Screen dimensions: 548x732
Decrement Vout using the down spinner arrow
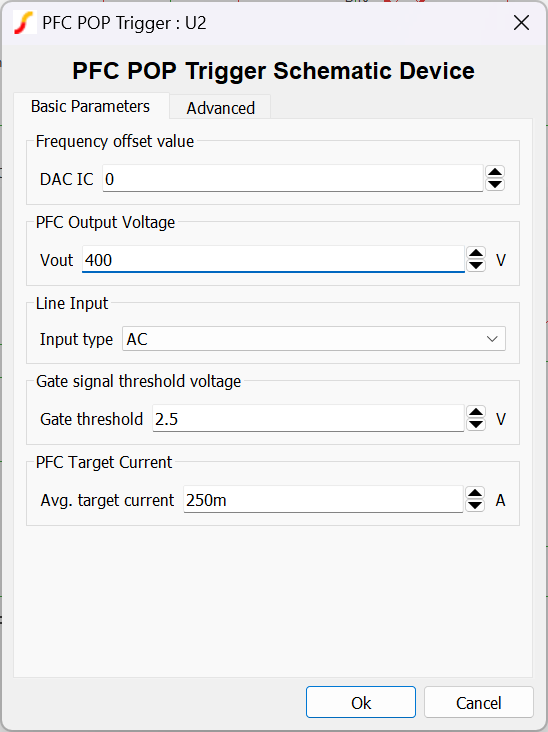[x=476, y=265]
